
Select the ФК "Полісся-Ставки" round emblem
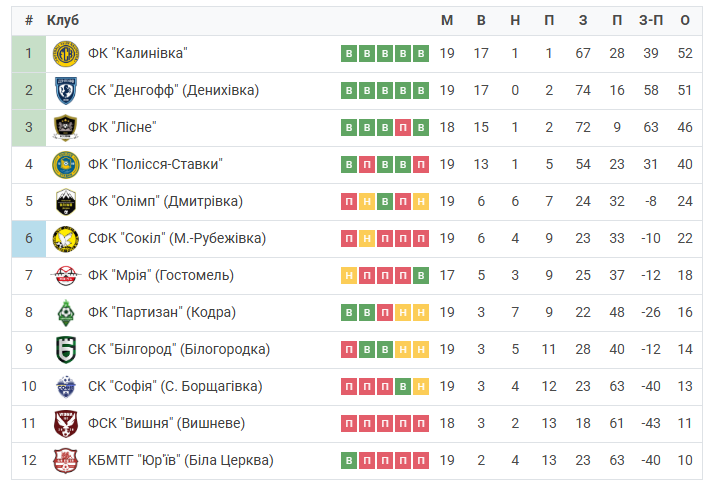[66, 165]
